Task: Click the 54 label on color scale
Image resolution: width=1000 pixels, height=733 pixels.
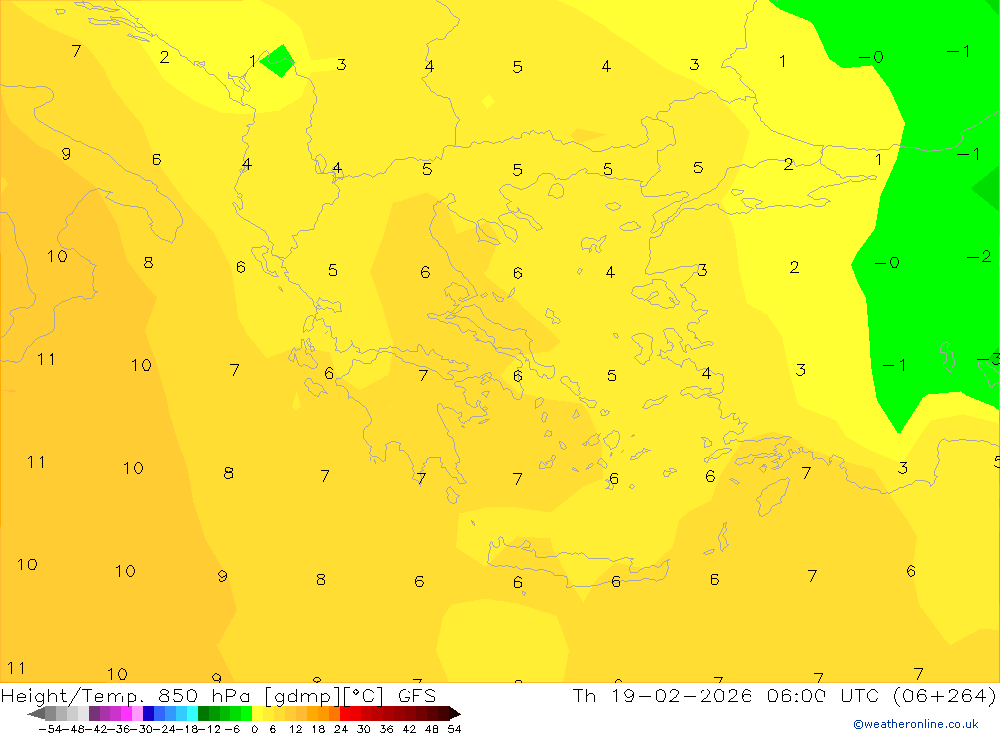Action: 454,729
